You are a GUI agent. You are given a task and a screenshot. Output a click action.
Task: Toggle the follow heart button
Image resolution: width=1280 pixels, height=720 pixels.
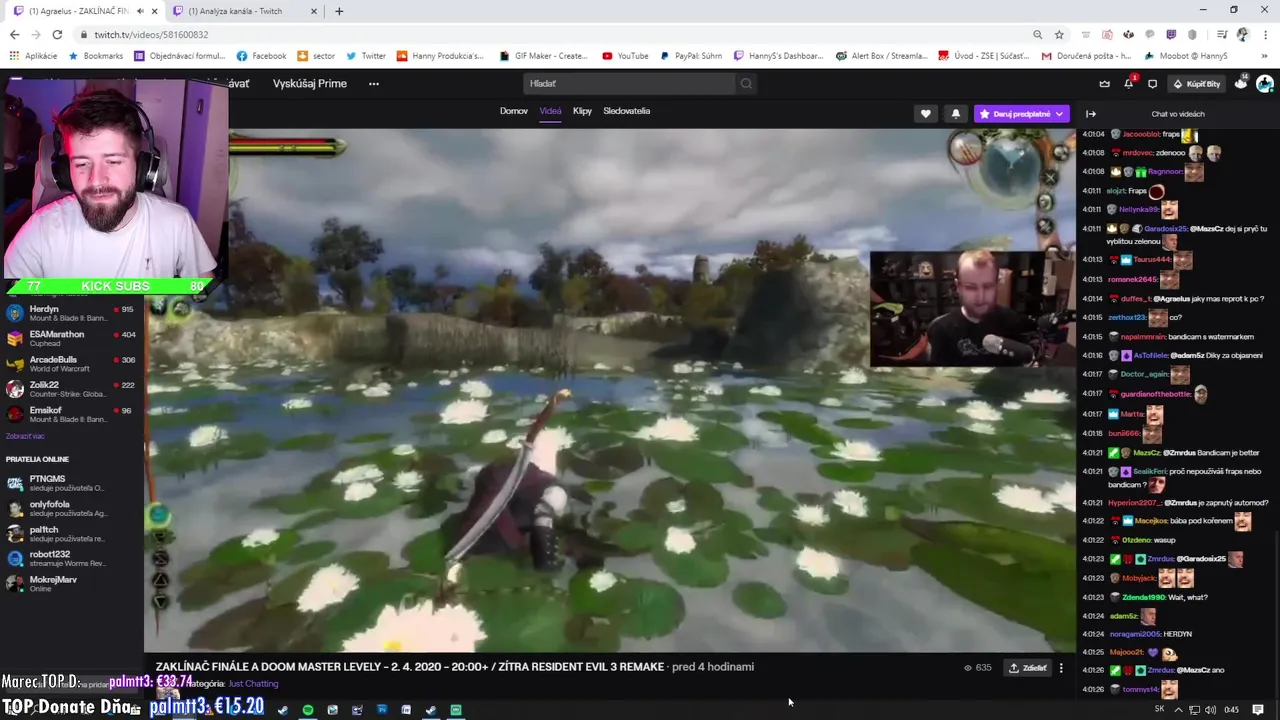(x=925, y=114)
